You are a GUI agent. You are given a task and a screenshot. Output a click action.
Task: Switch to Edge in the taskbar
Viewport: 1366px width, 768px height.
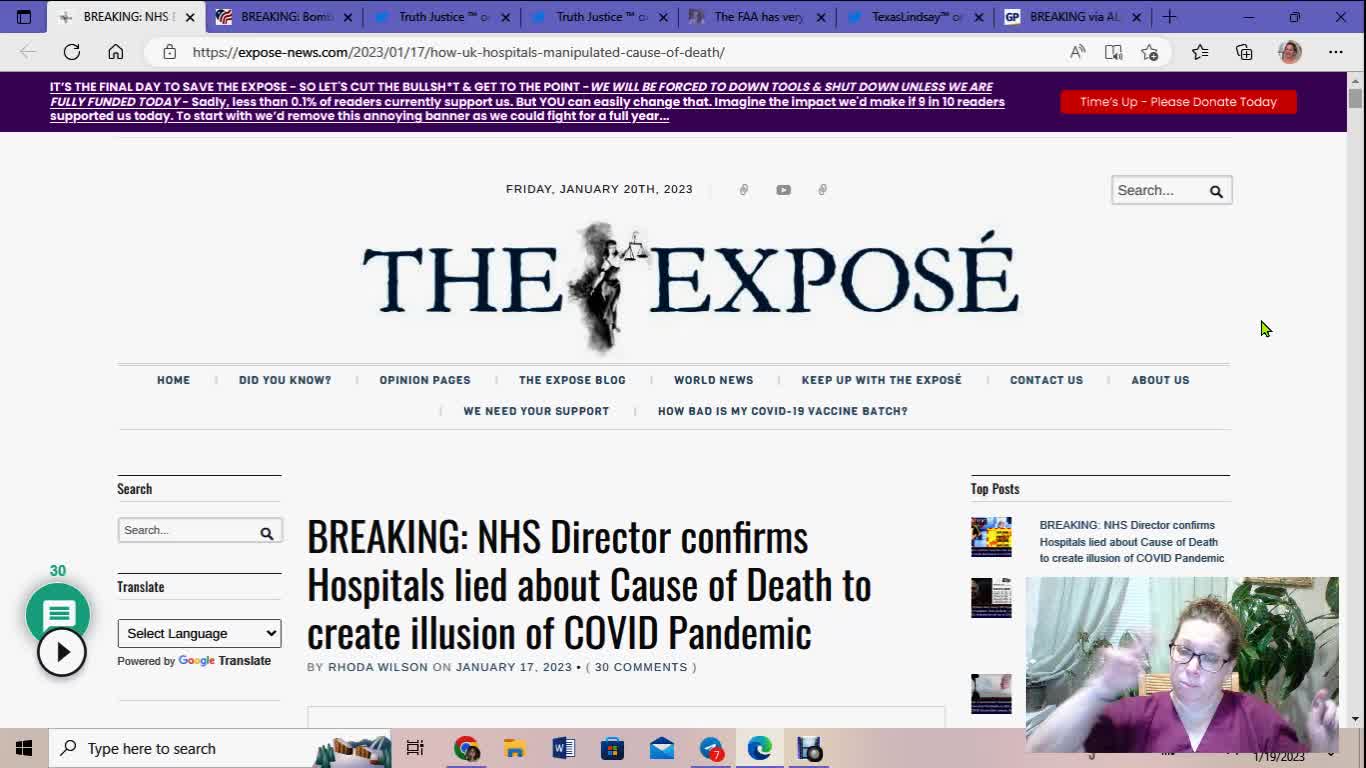[x=760, y=748]
